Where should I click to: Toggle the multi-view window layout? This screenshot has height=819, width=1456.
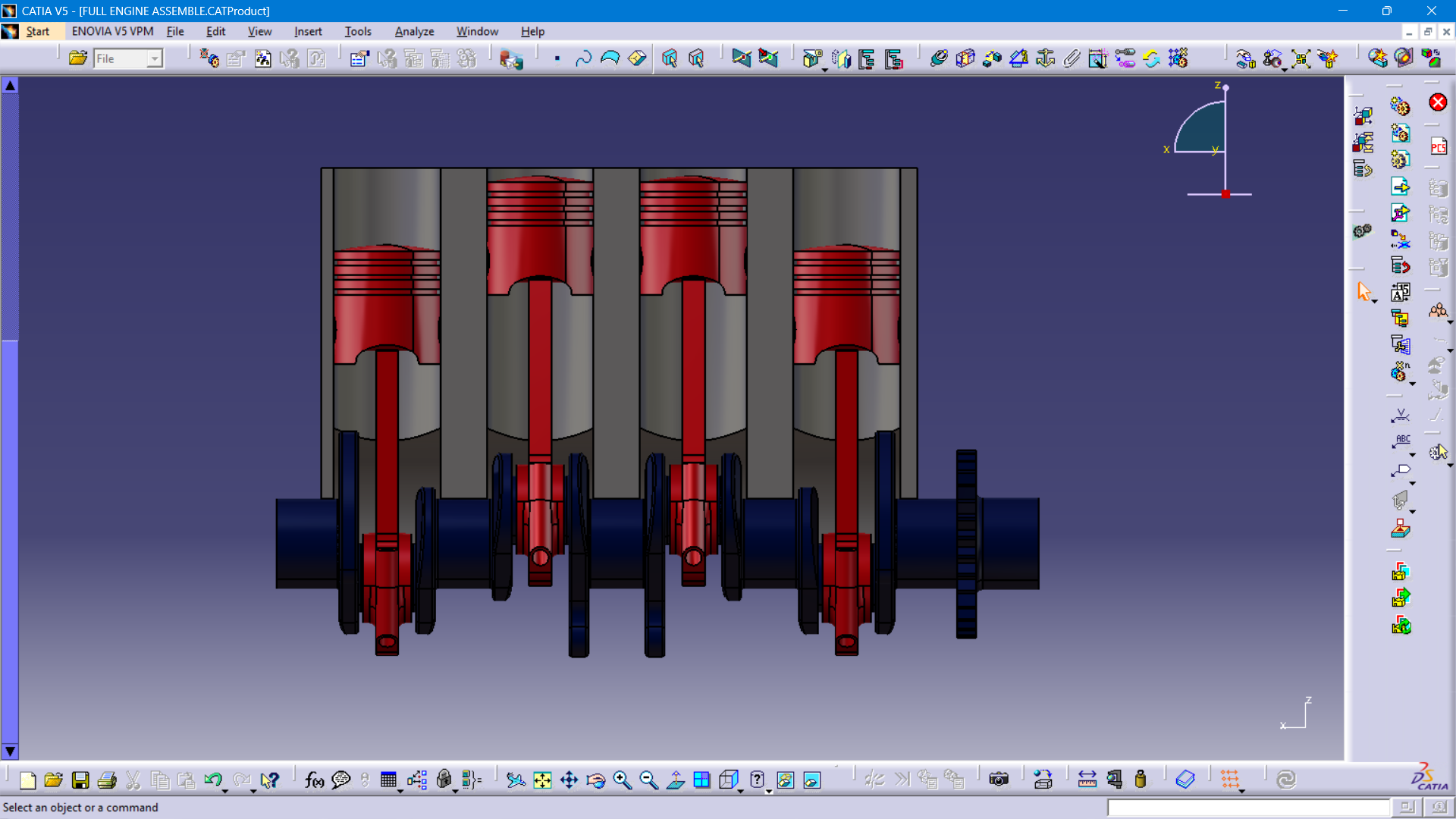(701, 780)
